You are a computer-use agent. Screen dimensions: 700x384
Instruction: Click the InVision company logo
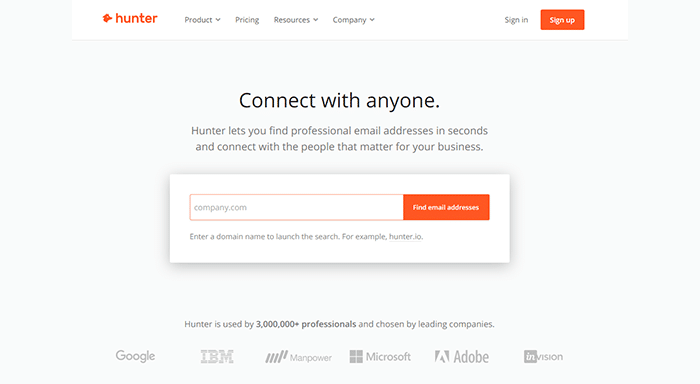[x=543, y=356]
